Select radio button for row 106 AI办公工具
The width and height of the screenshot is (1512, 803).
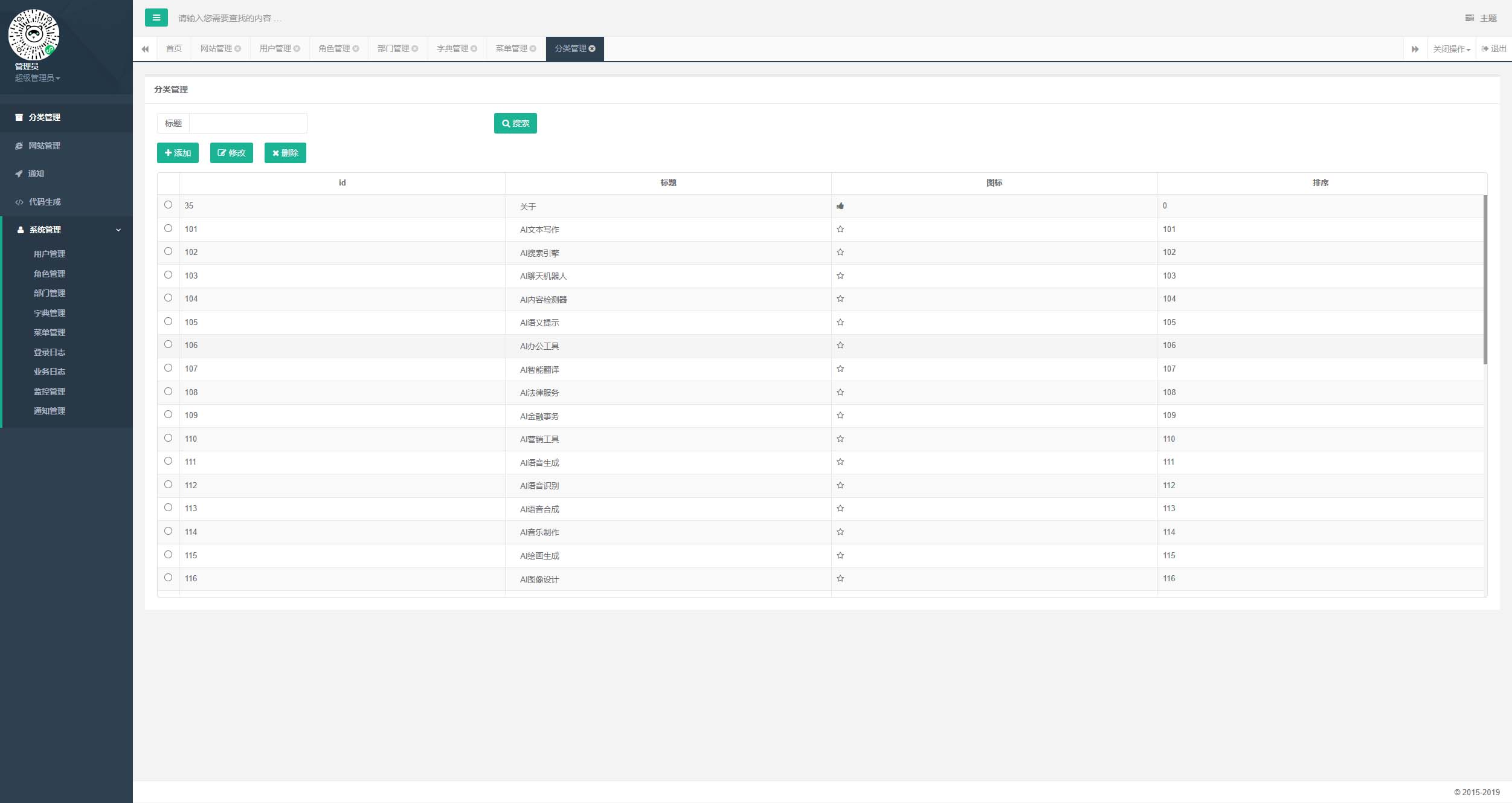[x=168, y=344]
